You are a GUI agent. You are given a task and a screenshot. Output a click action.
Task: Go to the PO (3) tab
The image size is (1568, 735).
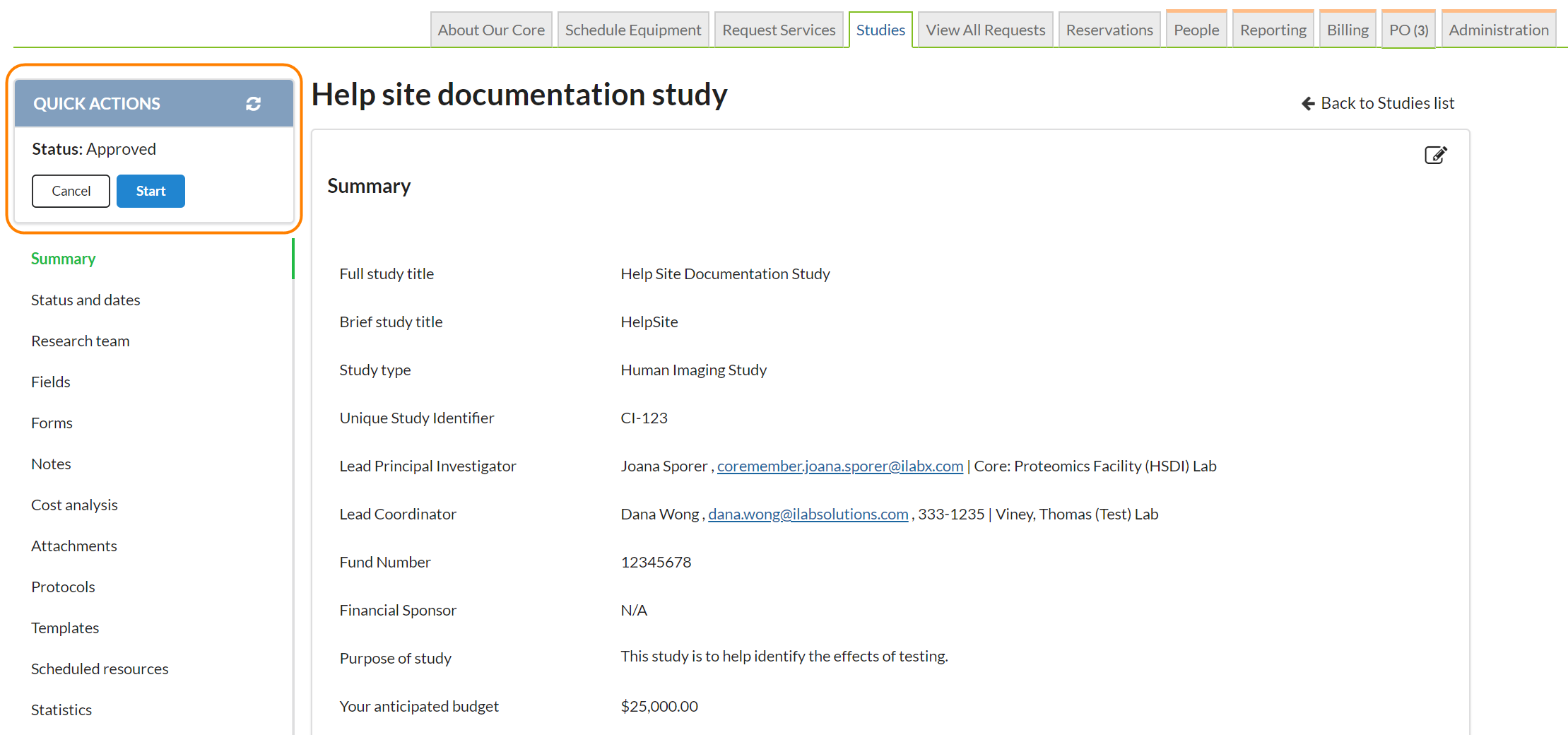point(1408,30)
